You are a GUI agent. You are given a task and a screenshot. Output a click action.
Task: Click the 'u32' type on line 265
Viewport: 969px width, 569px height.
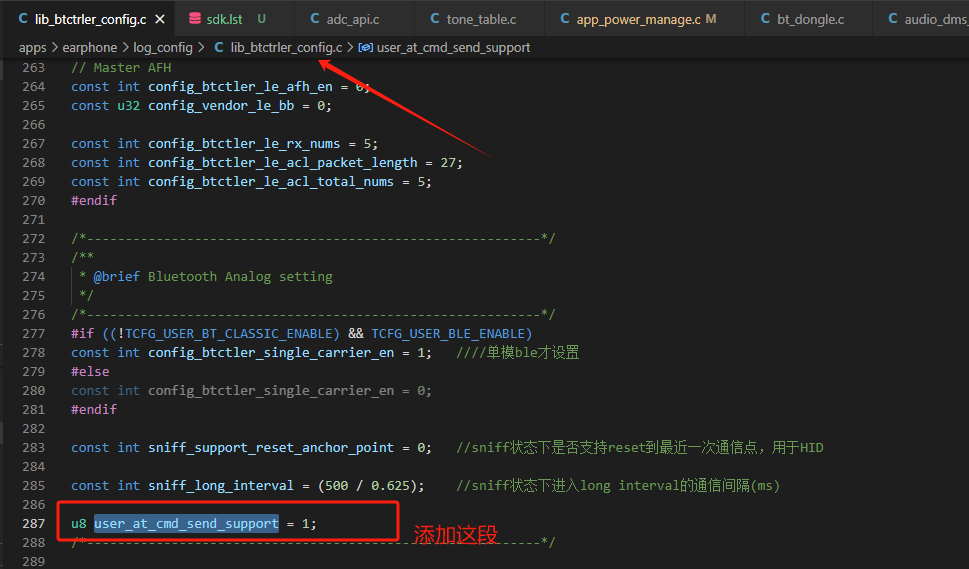pyautogui.click(x=129, y=106)
